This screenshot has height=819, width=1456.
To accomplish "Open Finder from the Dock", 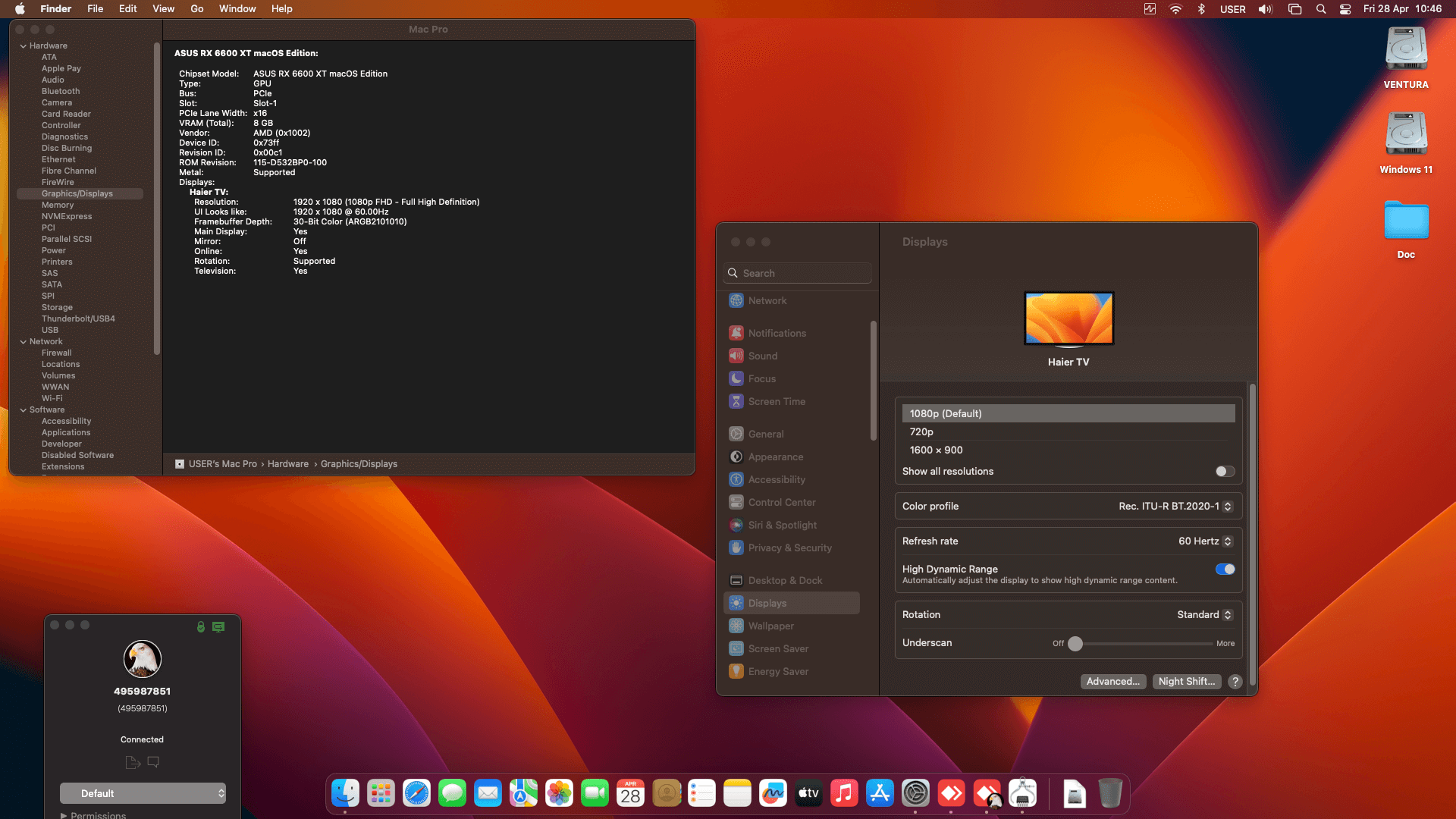I will (346, 793).
